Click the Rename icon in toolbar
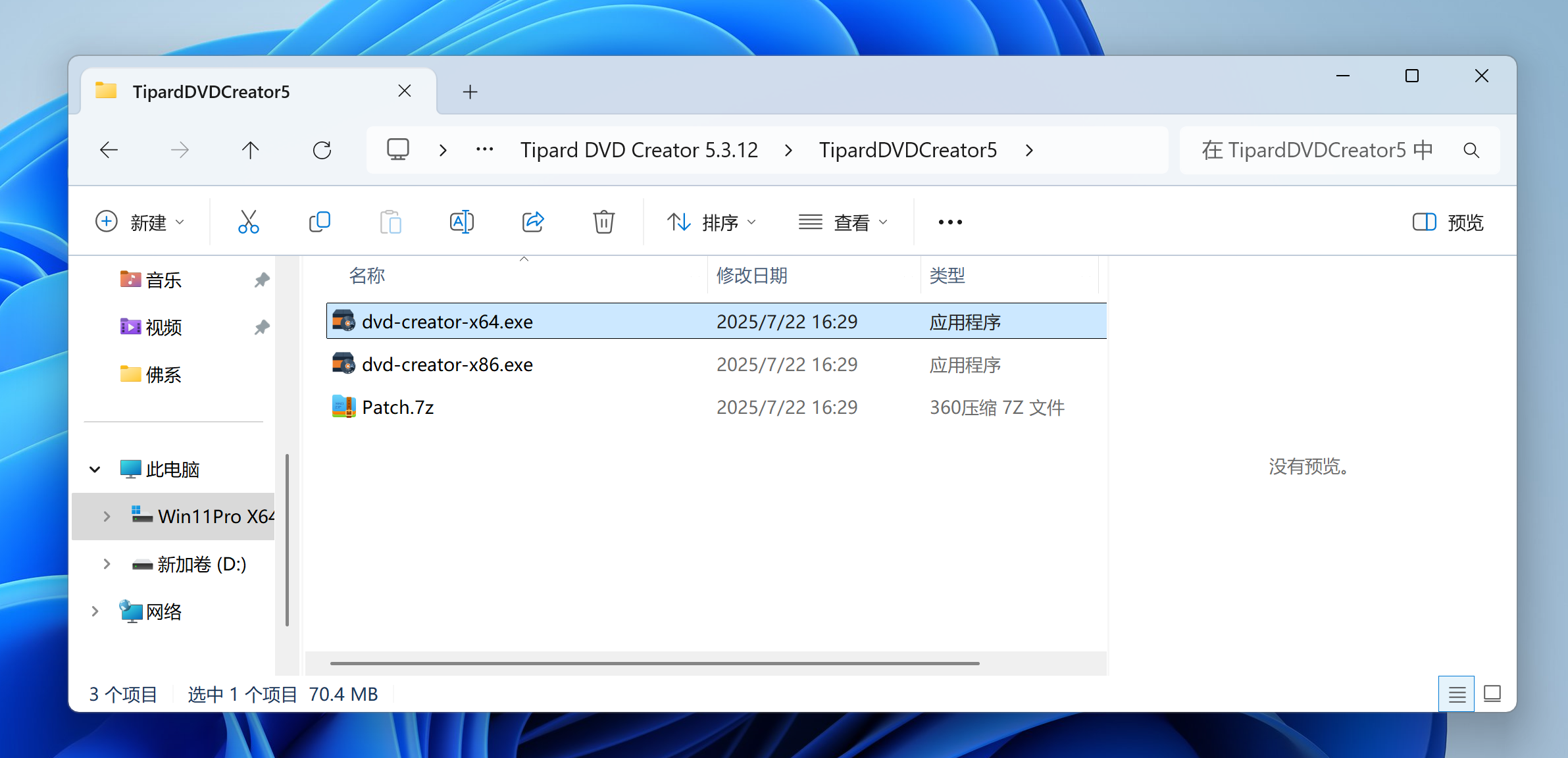The image size is (1568, 758). click(x=461, y=222)
